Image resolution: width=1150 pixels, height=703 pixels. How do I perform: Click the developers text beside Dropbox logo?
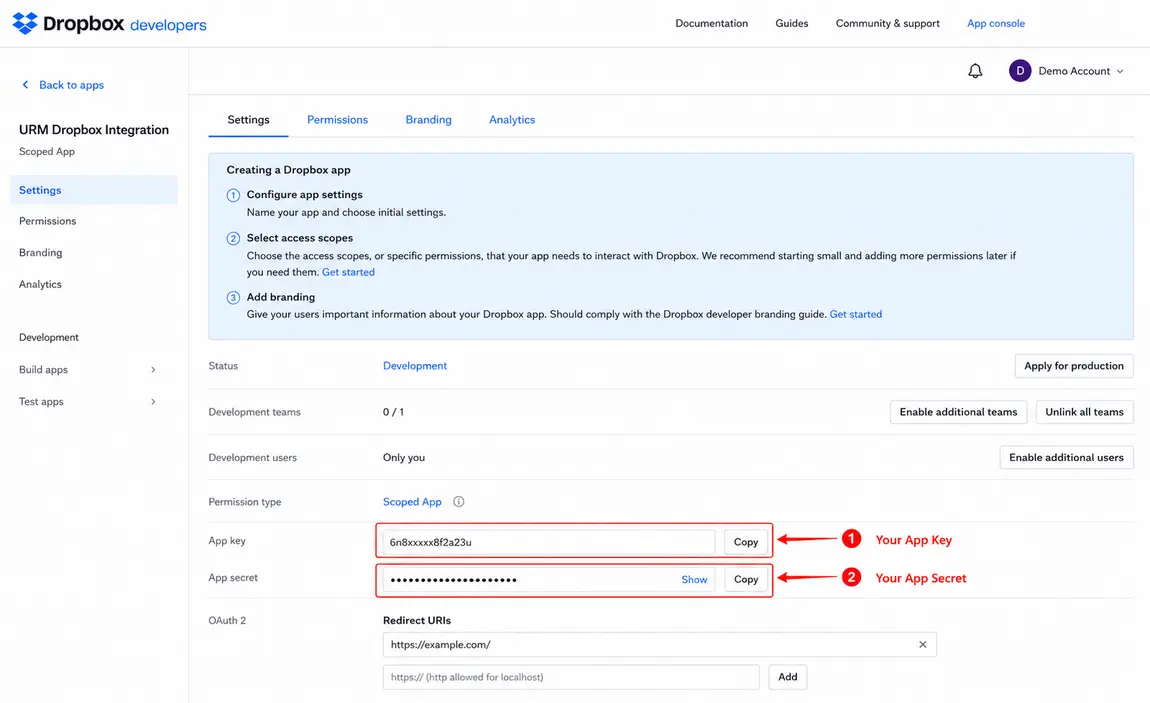[x=168, y=25]
